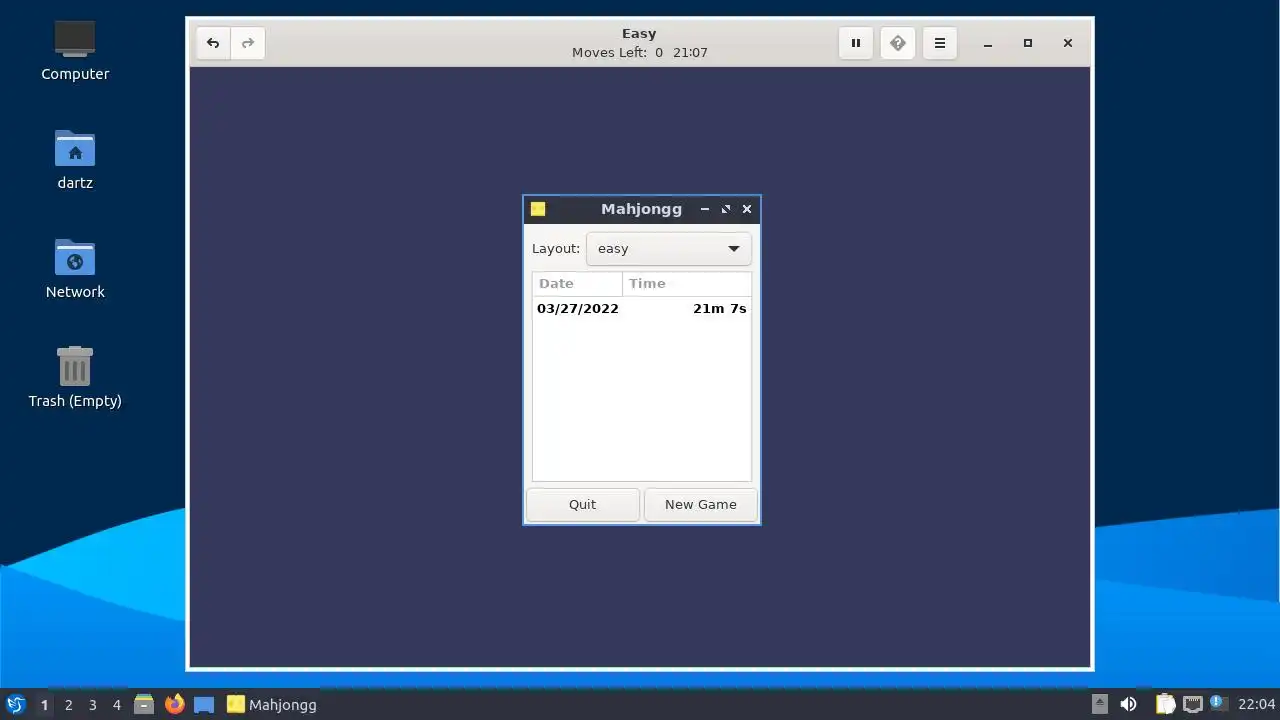The width and height of the screenshot is (1280, 720).
Task: Click the removable media eject tray icon
Action: coord(1099,704)
